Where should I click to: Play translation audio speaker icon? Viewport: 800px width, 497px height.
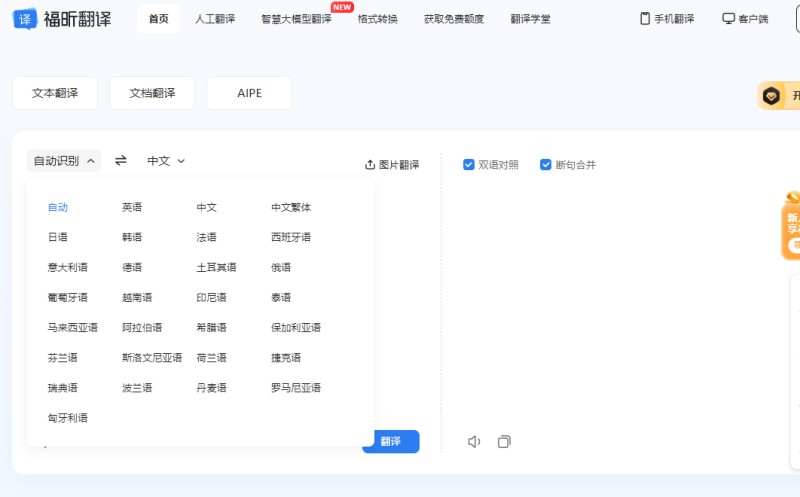coord(474,441)
